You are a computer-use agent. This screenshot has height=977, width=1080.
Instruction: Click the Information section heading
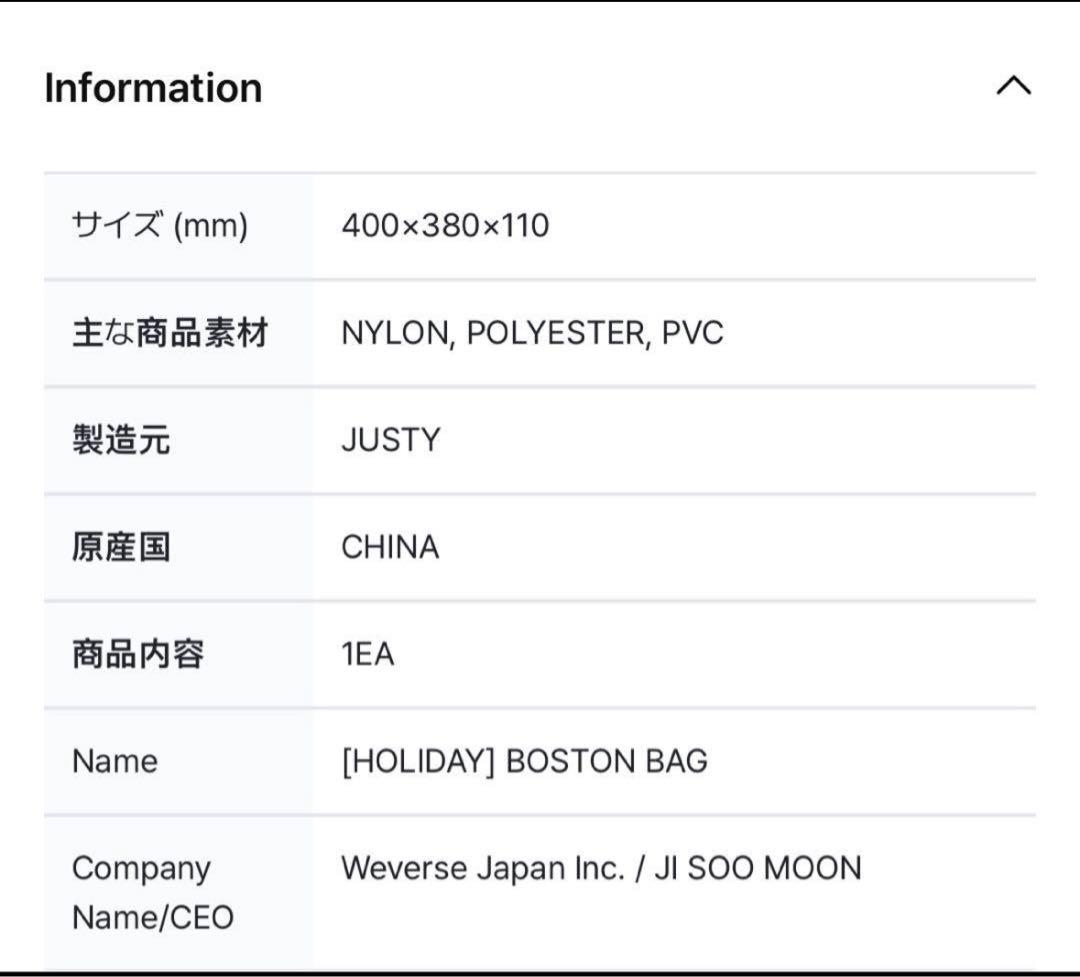click(x=153, y=88)
